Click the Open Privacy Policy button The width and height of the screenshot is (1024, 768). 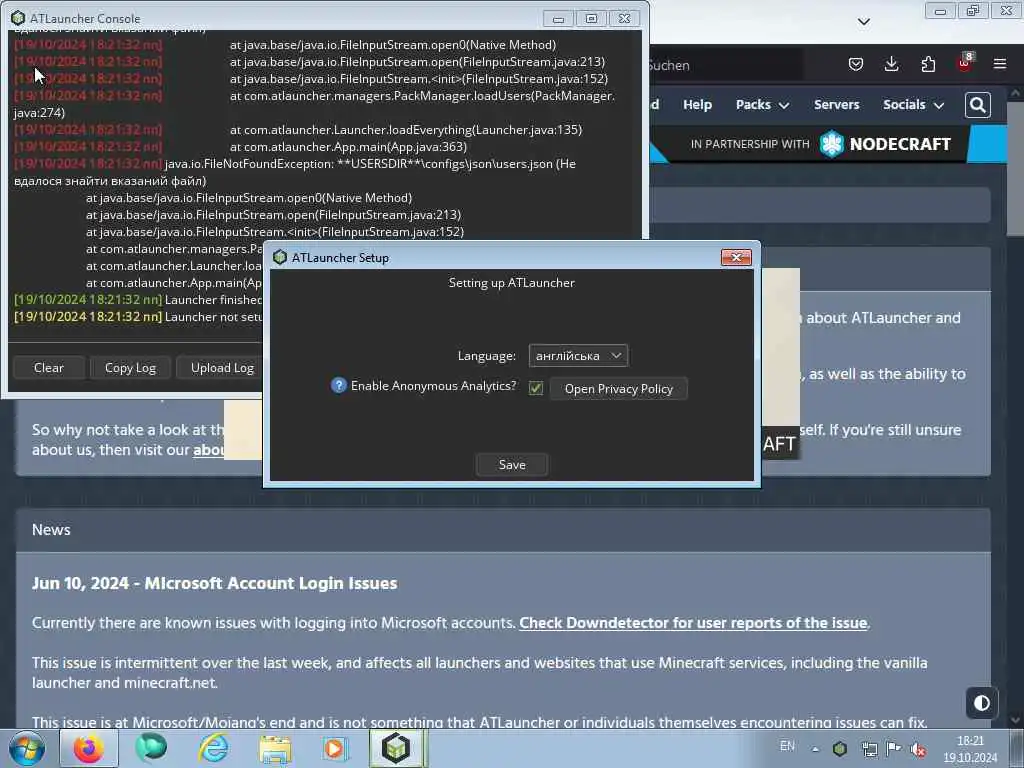[x=618, y=389]
